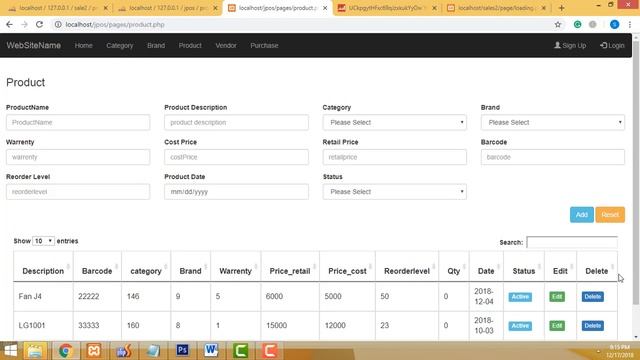Open the Status dropdown
640x360 pixels.
click(394, 192)
